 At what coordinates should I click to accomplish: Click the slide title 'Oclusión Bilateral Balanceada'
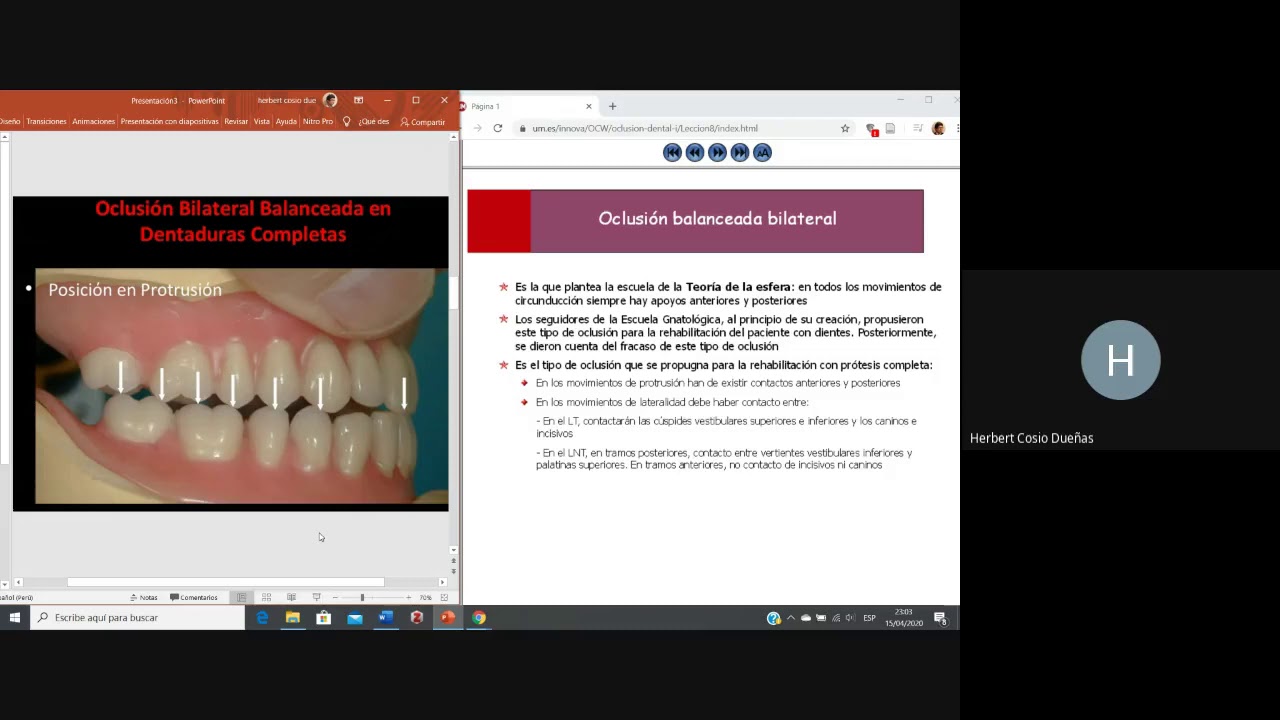(x=242, y=221)
